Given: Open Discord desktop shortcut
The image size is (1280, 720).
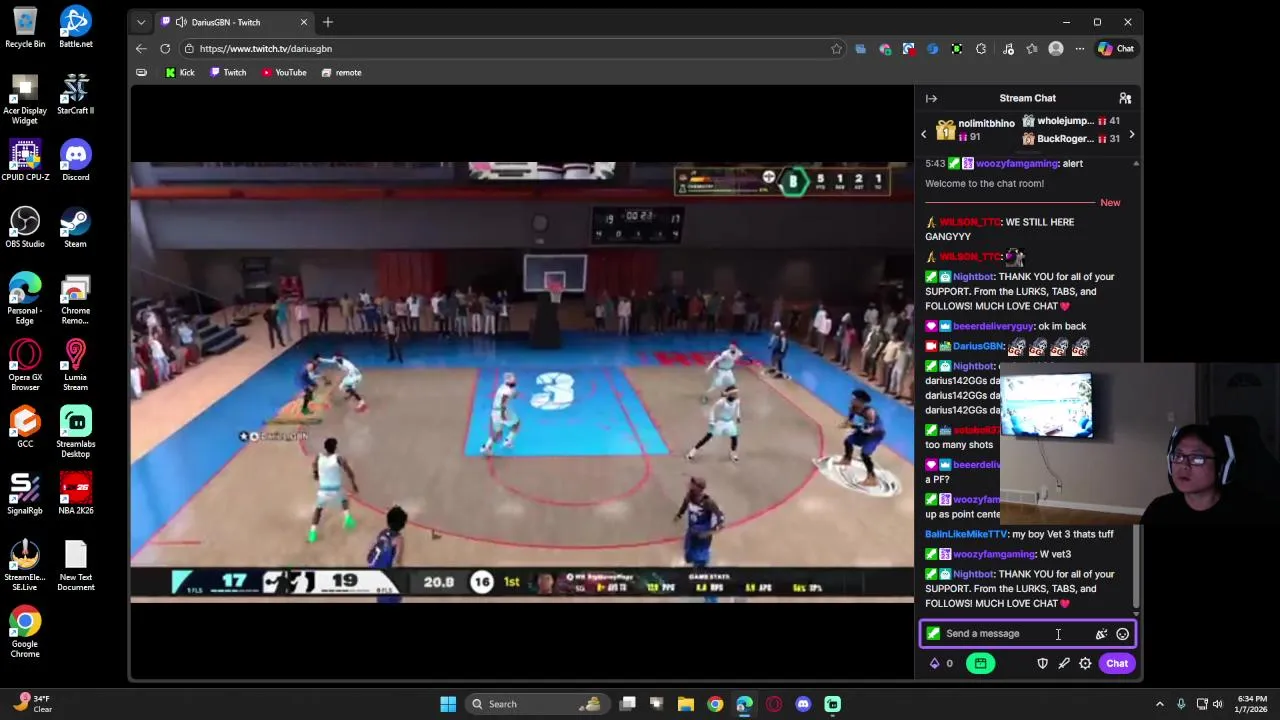Looking at the screenshot, I should [x=75, y=160].
